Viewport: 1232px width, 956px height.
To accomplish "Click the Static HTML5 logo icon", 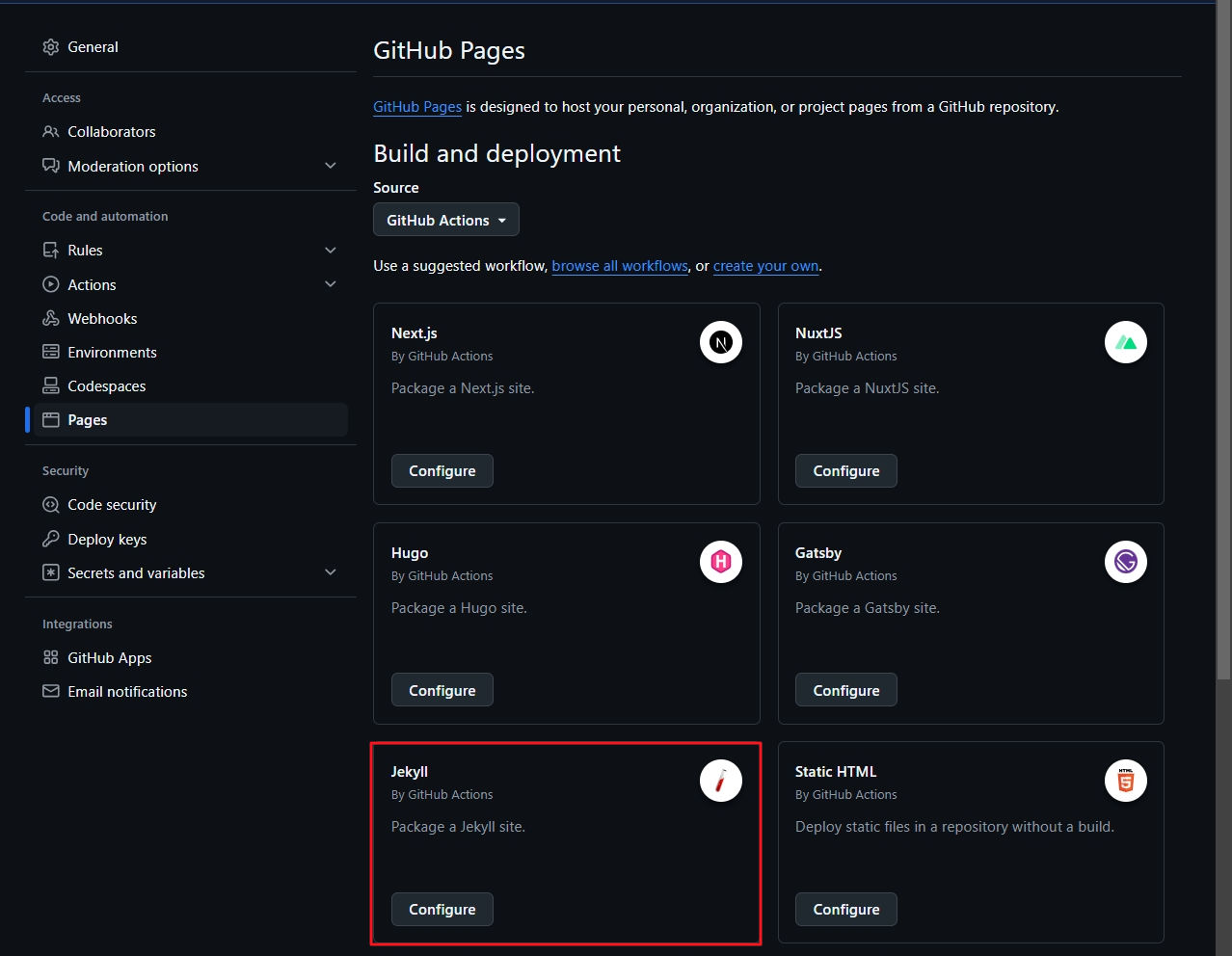I will (1126, 781).
